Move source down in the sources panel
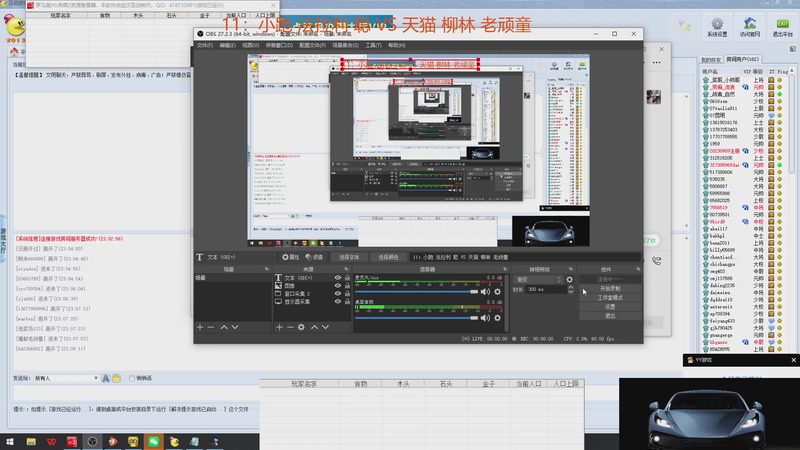 point(326,327)
